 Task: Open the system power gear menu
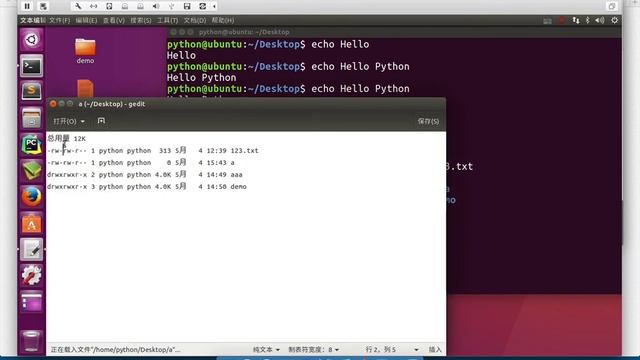614,20
